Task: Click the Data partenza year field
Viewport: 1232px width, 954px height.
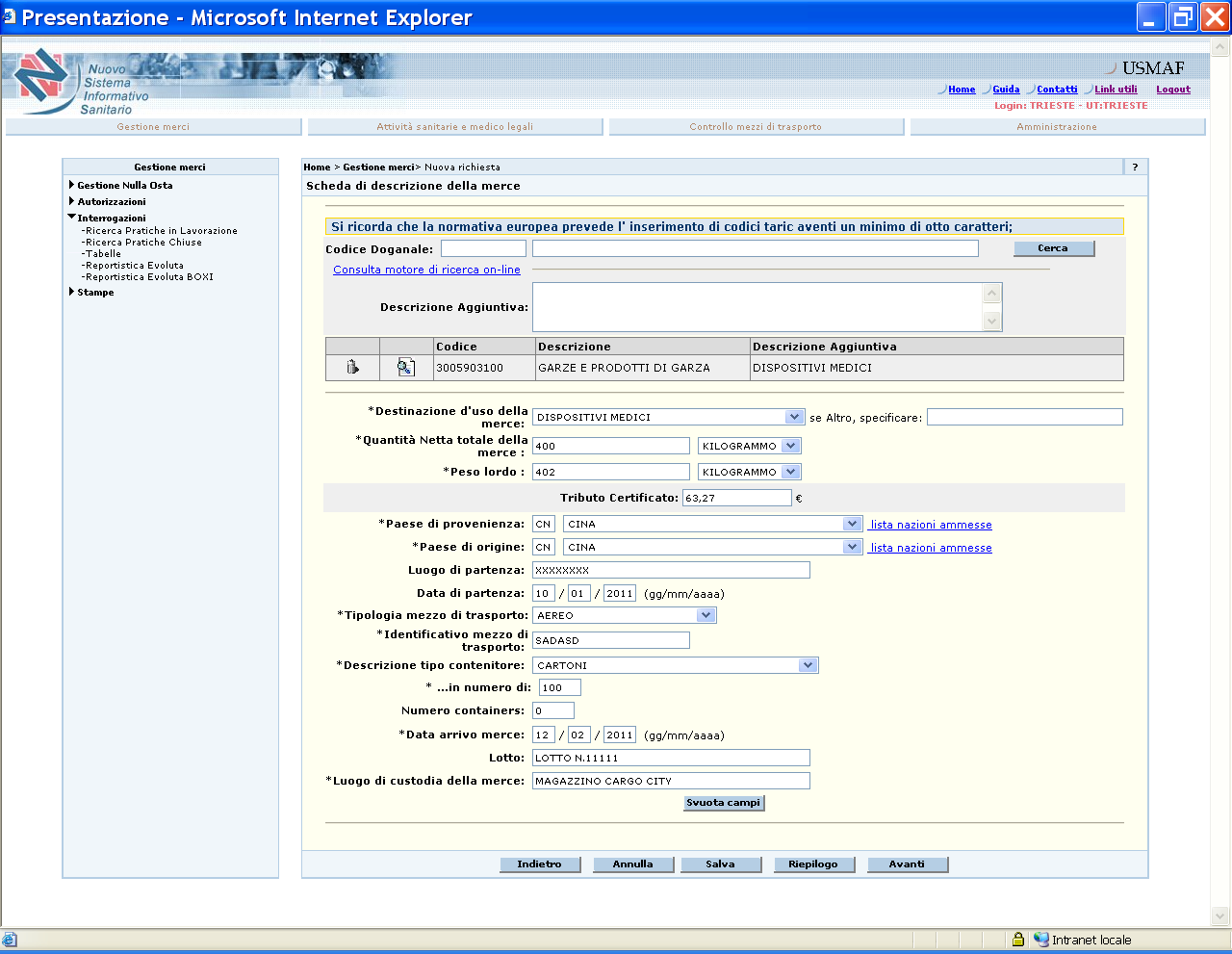Action: pyautogui.click(x=620, y=593)
